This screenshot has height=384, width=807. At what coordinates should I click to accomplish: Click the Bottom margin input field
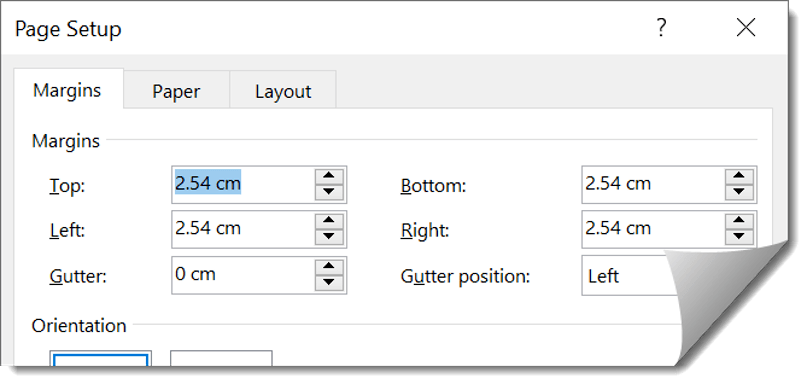653,184
